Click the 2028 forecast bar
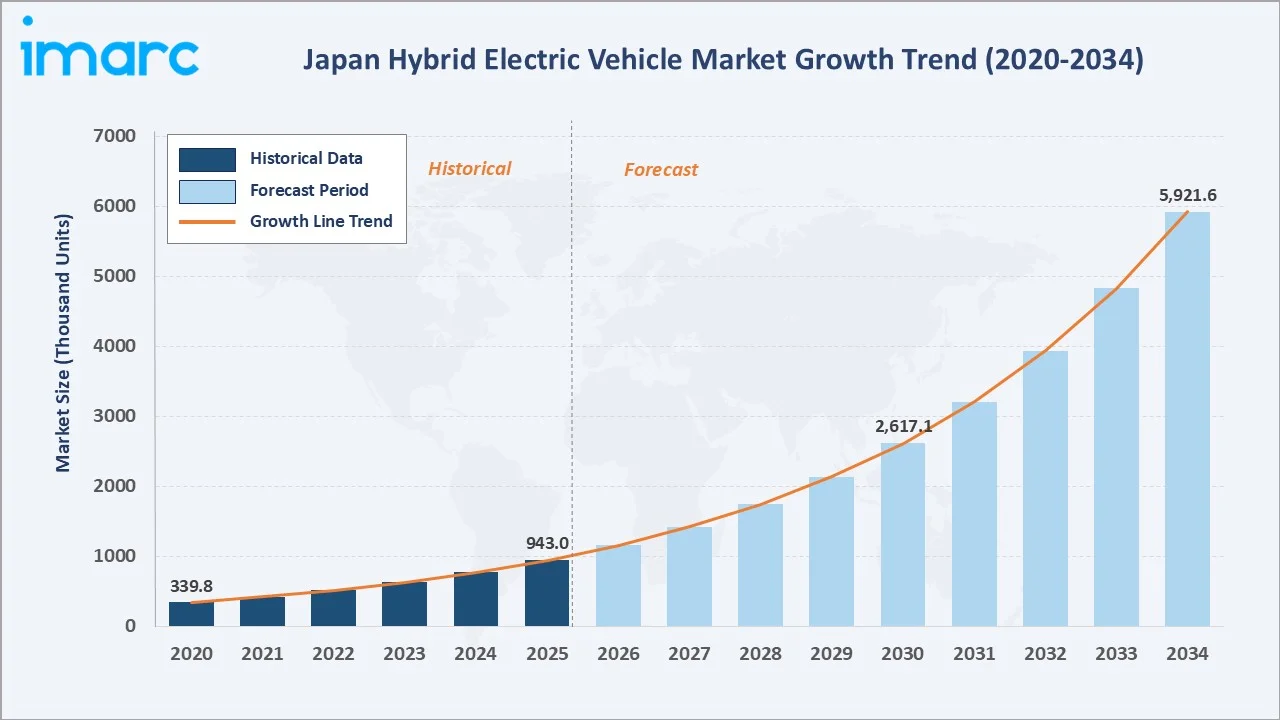 click(760, 565)
